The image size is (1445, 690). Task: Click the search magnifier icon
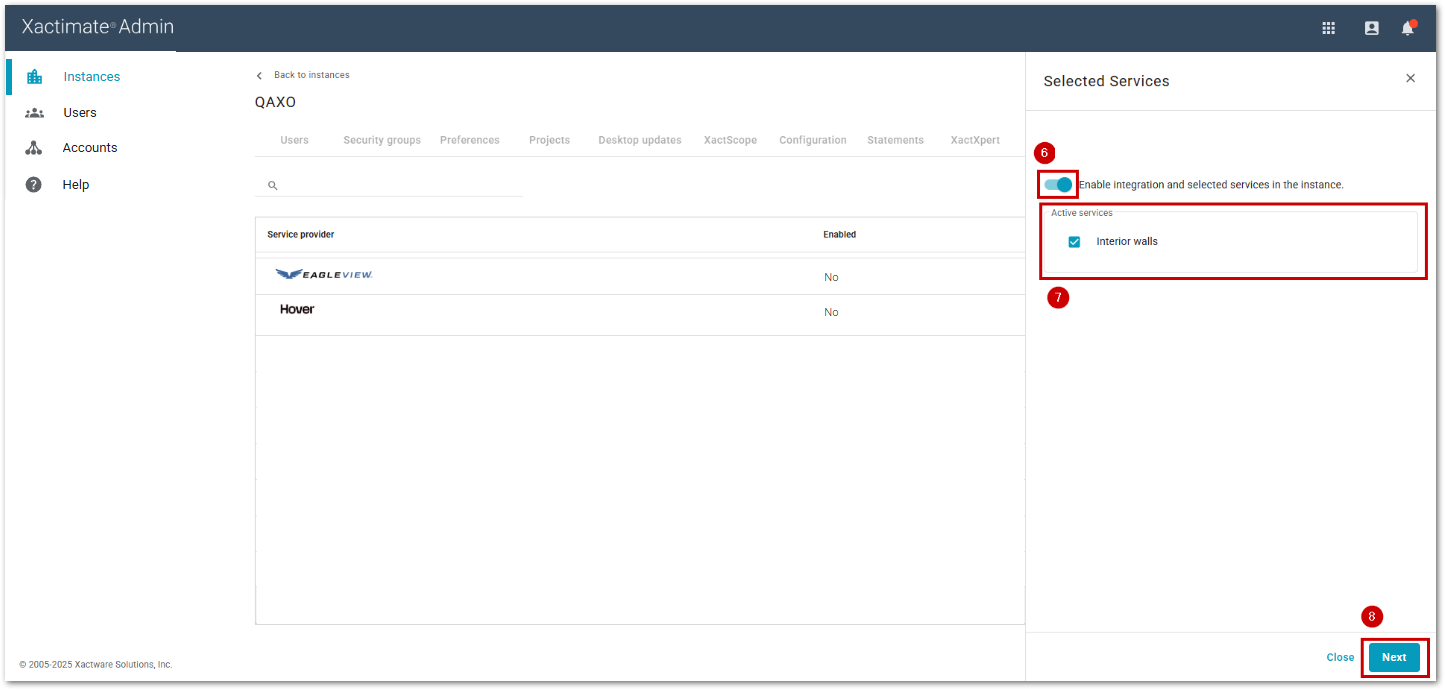click(x=272, y=186)
